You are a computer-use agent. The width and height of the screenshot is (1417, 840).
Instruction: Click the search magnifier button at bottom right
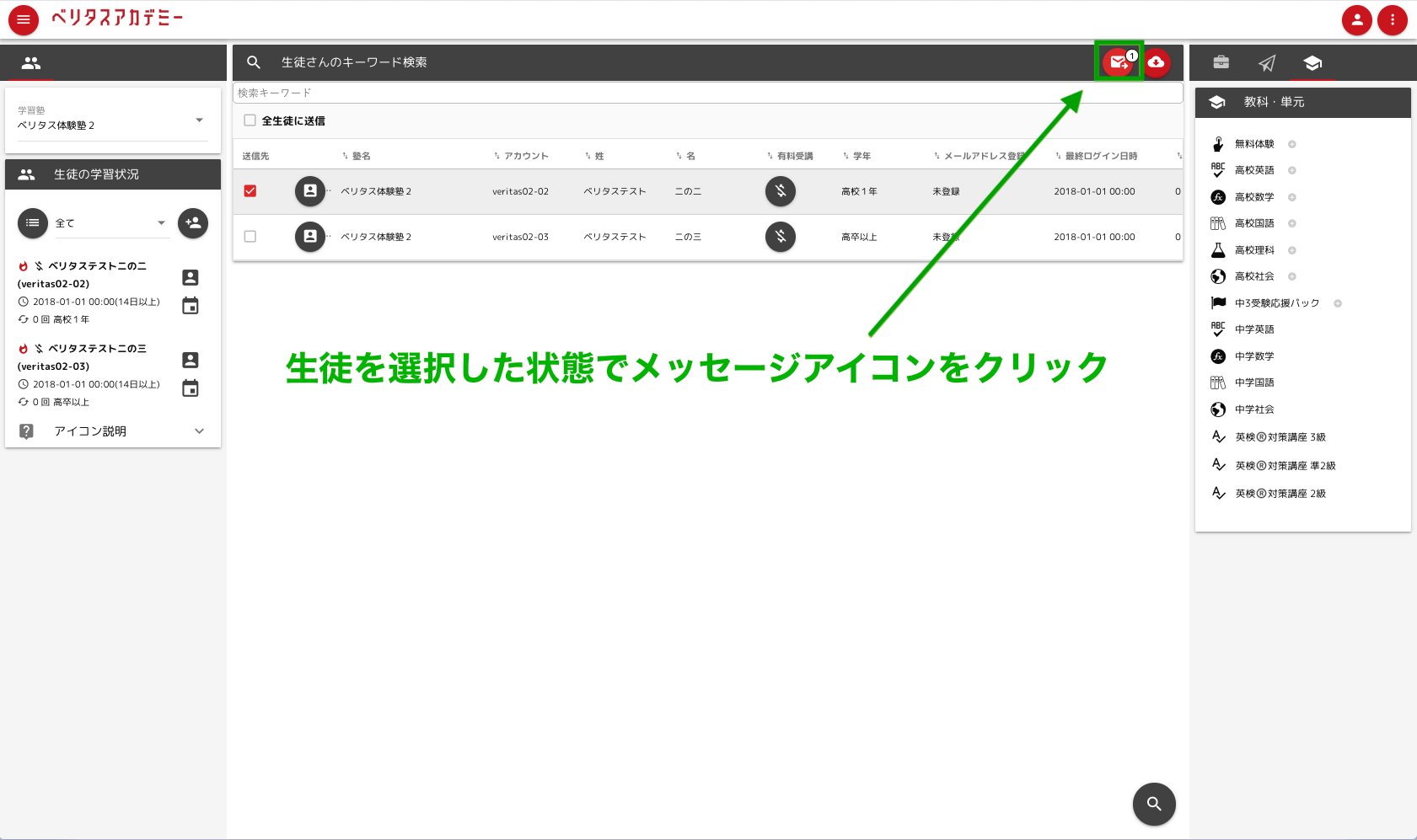tap(1154, 804)
